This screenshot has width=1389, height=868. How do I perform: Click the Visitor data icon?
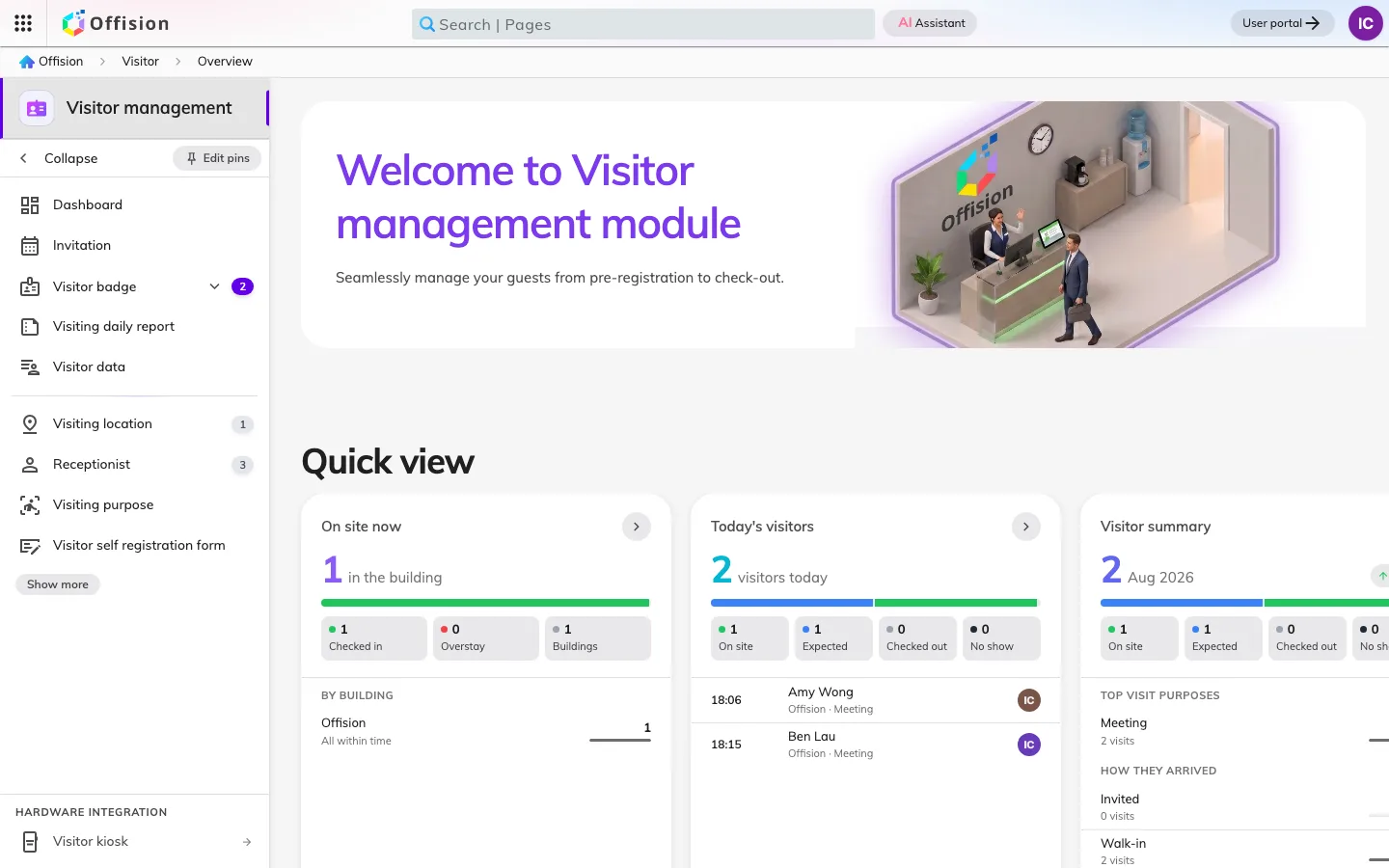30,367
